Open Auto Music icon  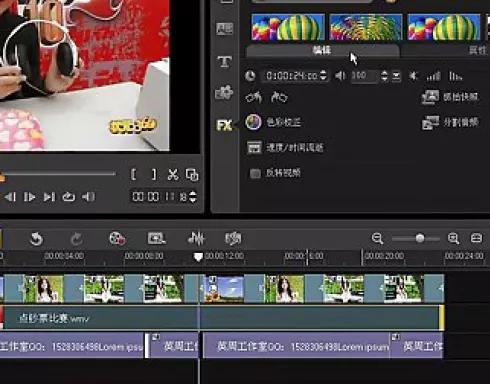click(x=233, y=238)
